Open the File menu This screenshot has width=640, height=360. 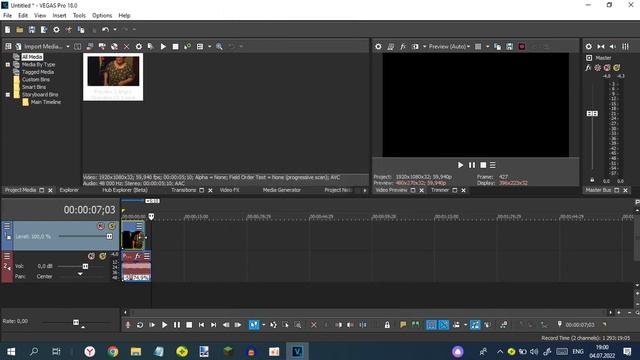(x=7, y=16)
